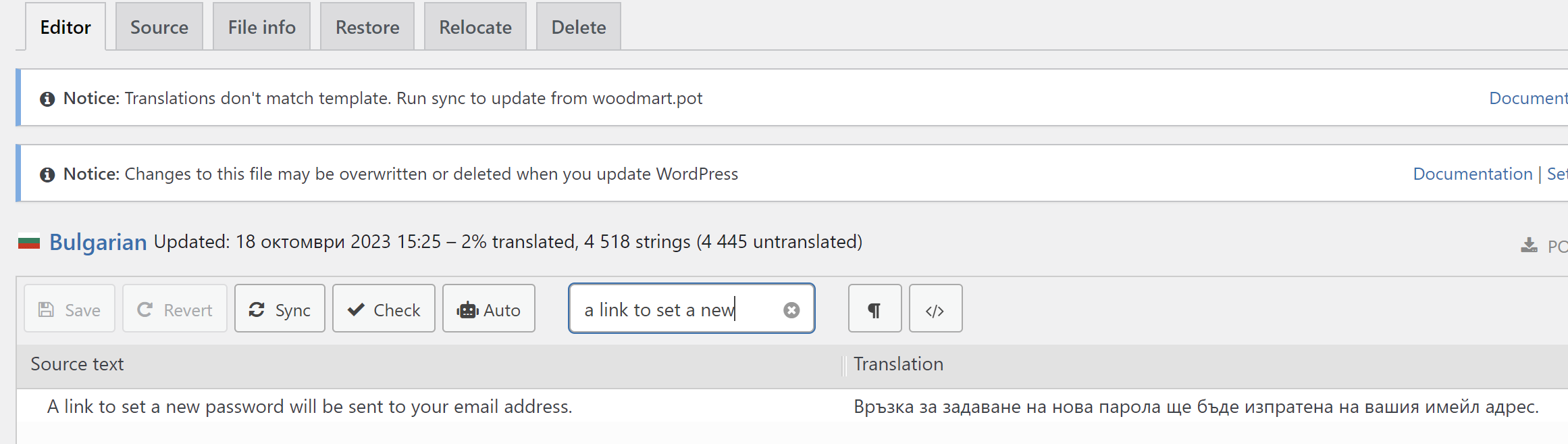The height and width of the screenshot is (444, 1568).
Task: Go to the Relocate tab
Action: pyautogui.click(x=475, y=27)
